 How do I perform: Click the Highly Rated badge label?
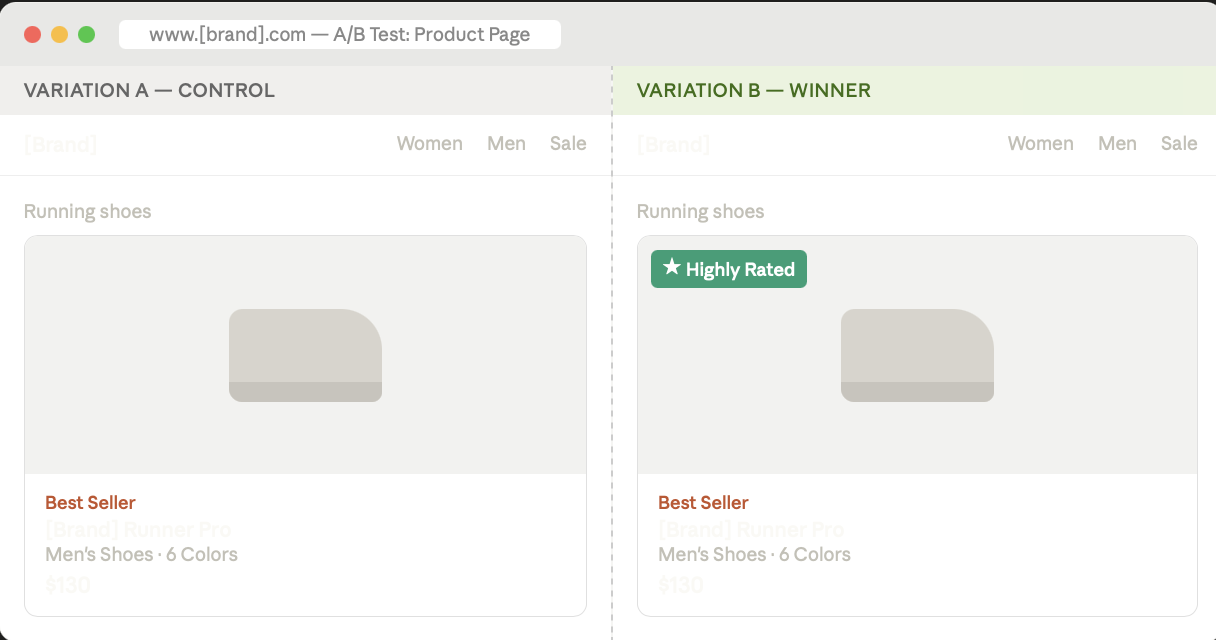[740, 270]
